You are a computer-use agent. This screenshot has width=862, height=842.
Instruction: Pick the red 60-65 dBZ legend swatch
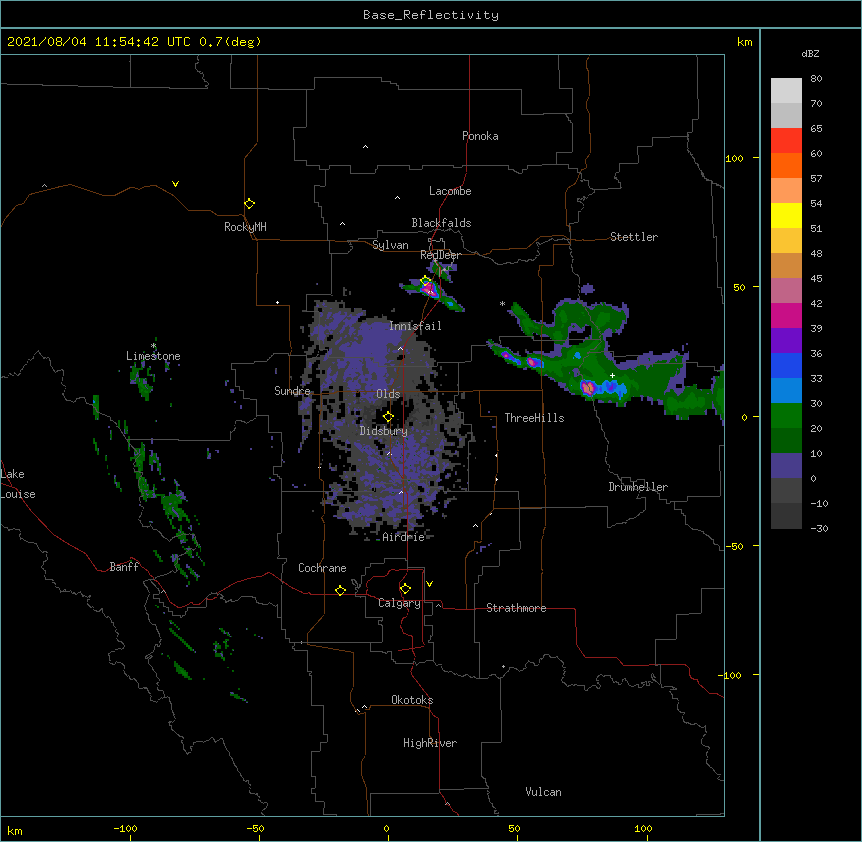[x=786, y=141]
